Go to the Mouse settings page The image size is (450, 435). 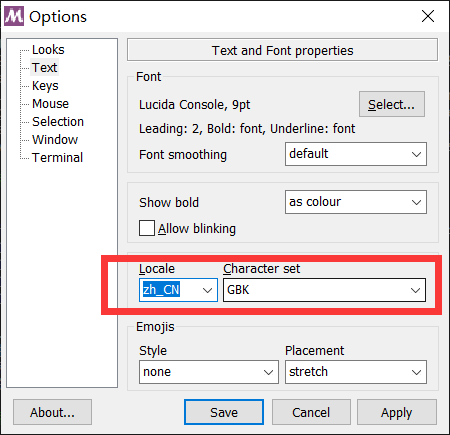[50, 104]
